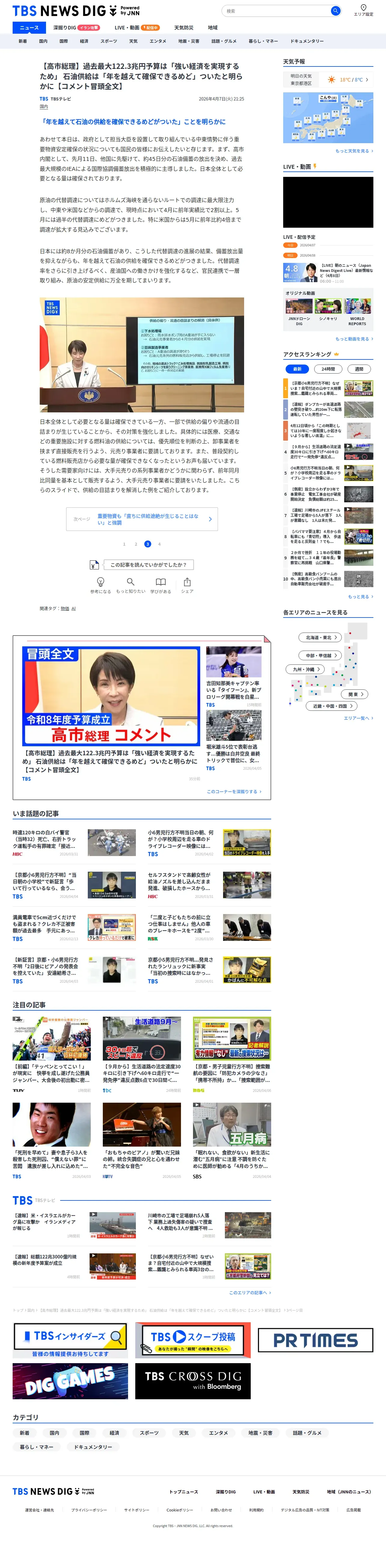Screen dimensions: 386x1568
Task: Click the Japan weather map image
Action: (x=328, y=118)
